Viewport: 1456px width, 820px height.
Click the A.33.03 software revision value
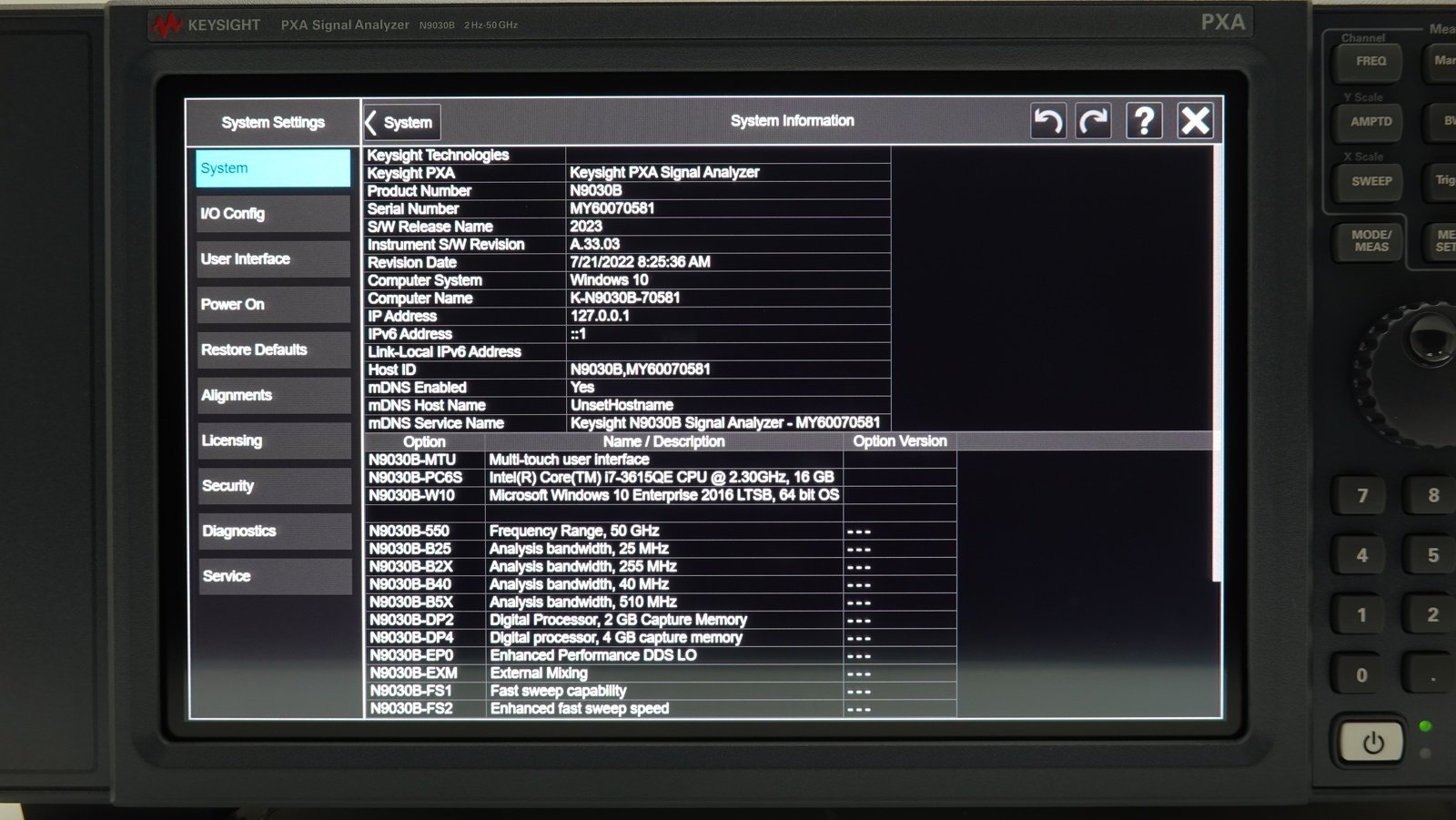point(594,244)
